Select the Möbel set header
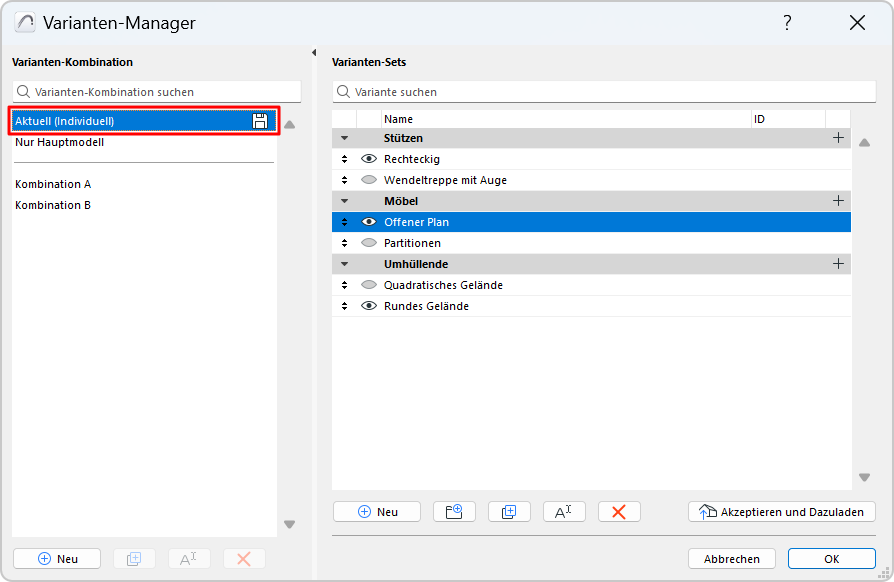The height and width of the screenshot is (582, 894). (x=591, y=201)
